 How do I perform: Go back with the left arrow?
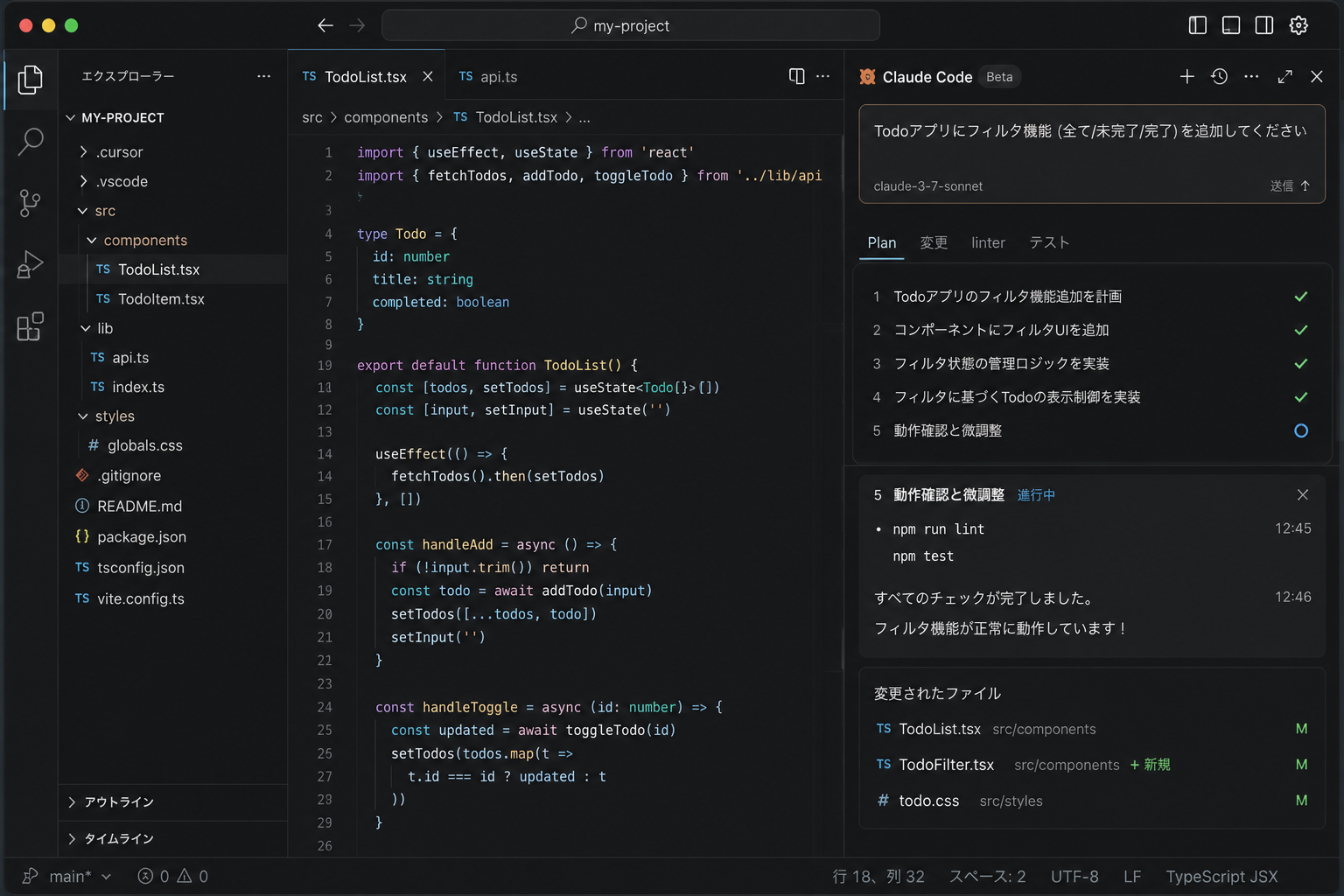[x=325, y=25]
